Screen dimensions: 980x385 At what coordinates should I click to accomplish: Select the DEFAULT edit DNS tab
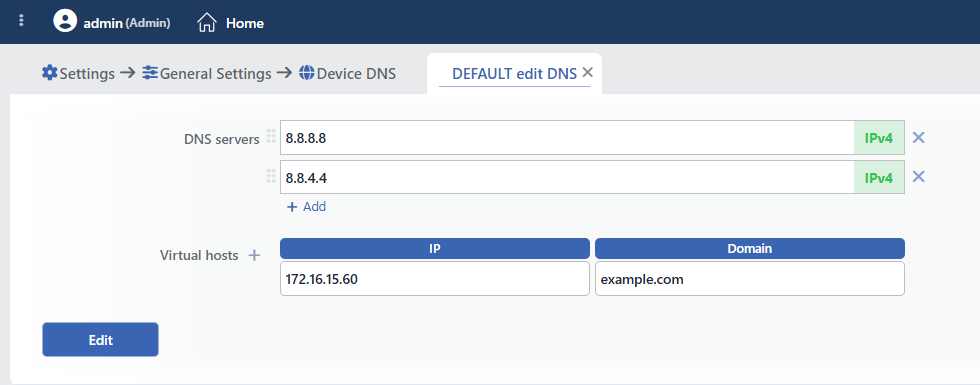[514, 74]
